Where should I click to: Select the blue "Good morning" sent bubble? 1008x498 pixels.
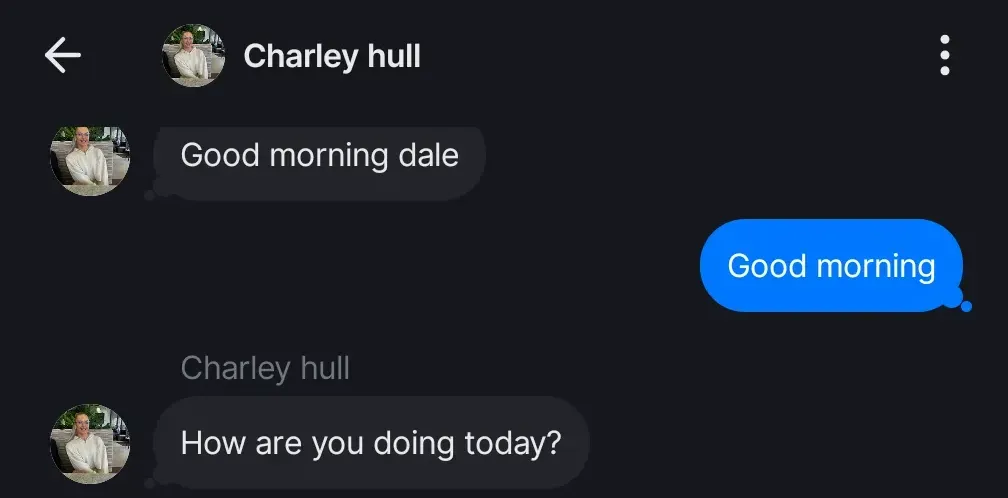tap(831, 266)
